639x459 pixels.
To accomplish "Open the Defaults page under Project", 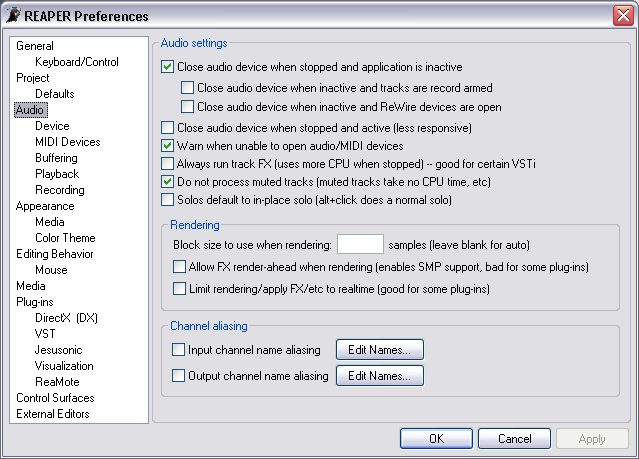I will [55, 94].
